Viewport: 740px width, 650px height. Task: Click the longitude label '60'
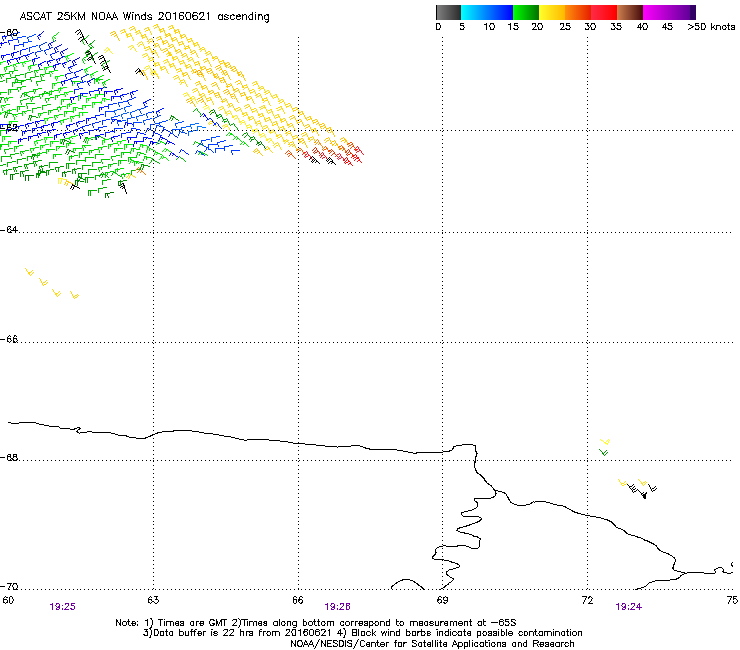coord(8,600)
